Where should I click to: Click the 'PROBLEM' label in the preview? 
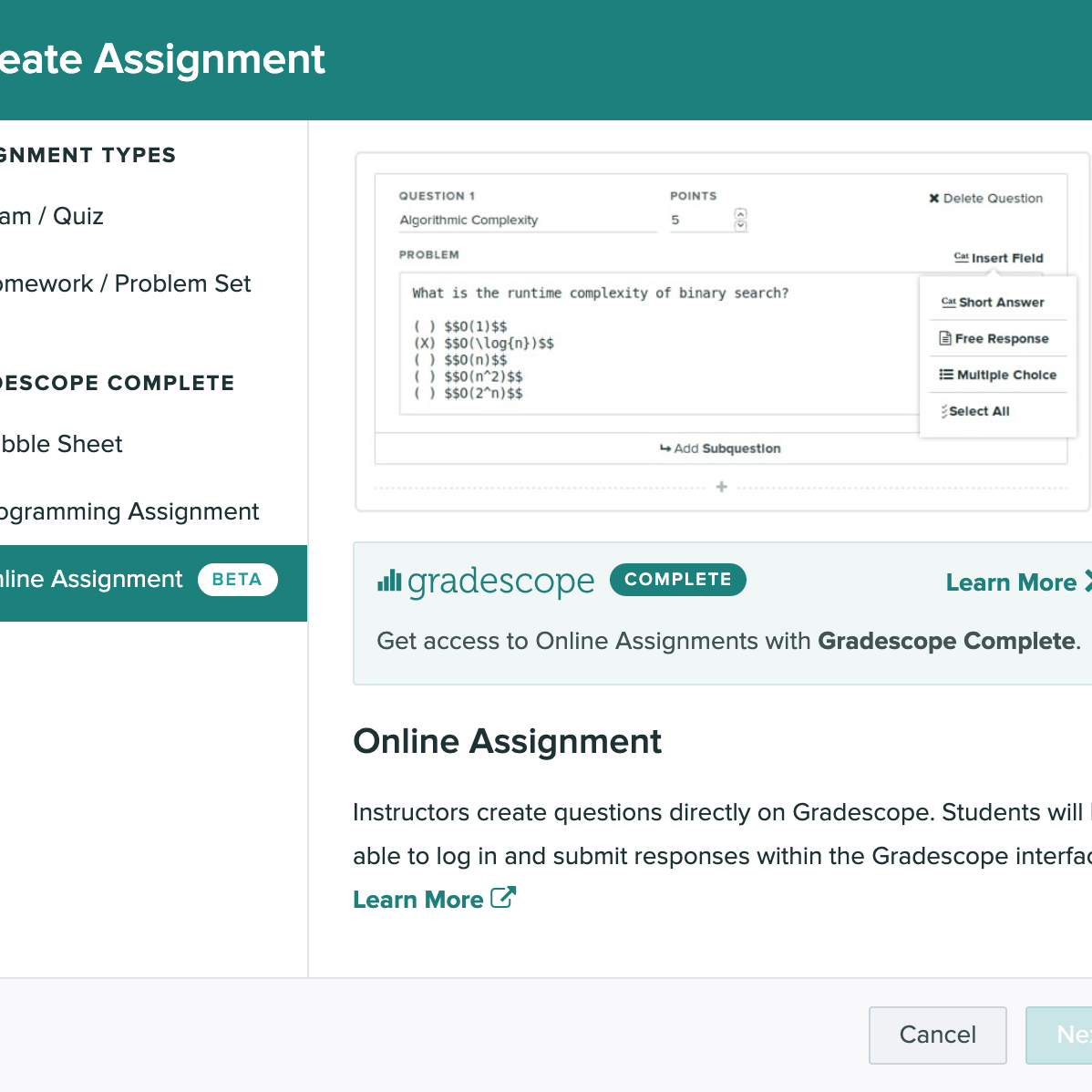coord(429,255)
